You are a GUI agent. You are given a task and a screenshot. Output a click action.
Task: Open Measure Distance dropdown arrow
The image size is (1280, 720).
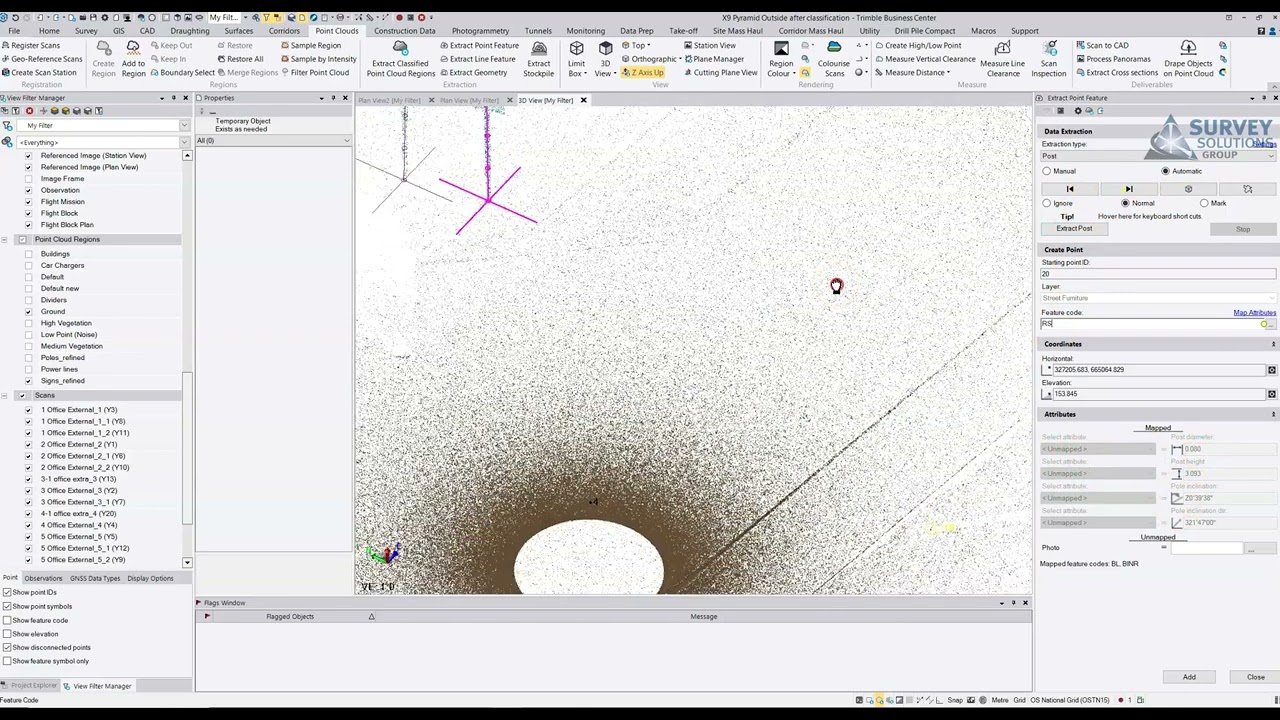click(x=948, y=72)
